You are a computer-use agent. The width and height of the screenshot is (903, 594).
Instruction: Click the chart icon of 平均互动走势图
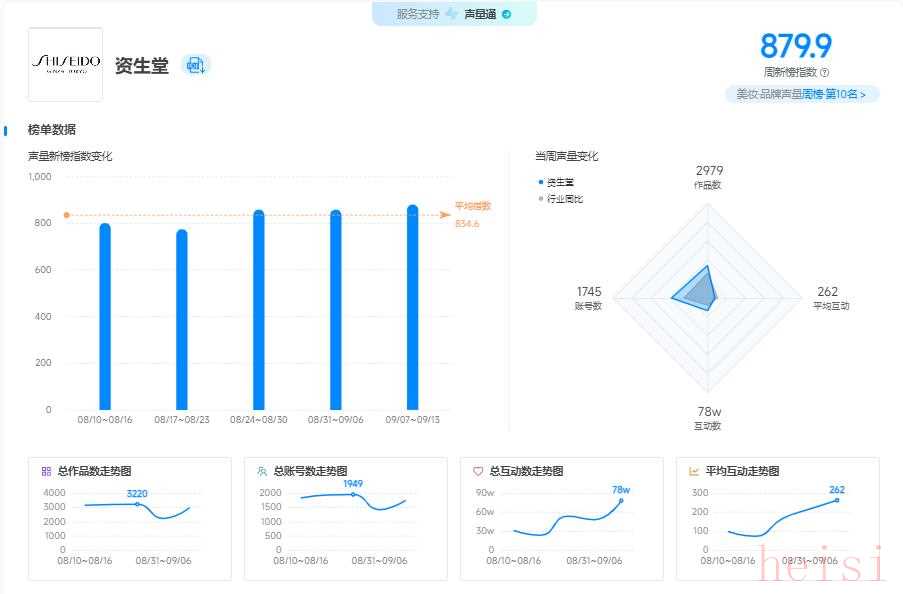click(694, 471)
